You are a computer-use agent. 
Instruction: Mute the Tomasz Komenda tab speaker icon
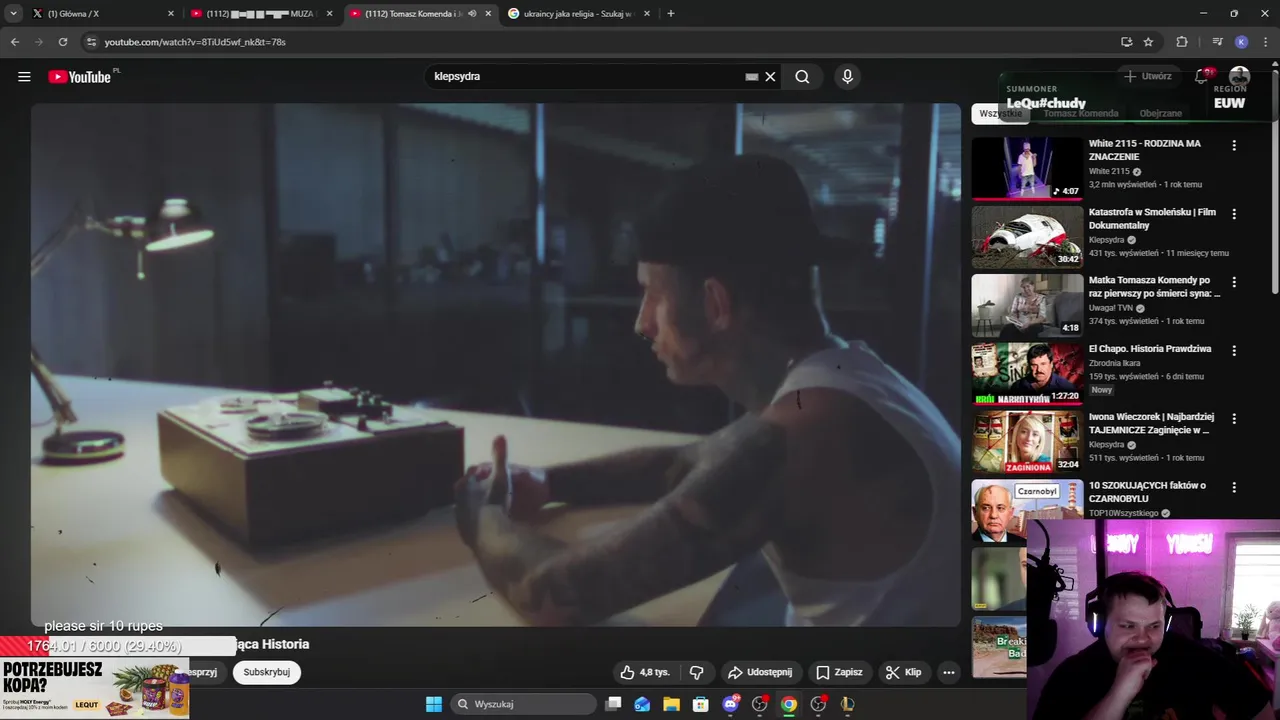pos(472,14)
